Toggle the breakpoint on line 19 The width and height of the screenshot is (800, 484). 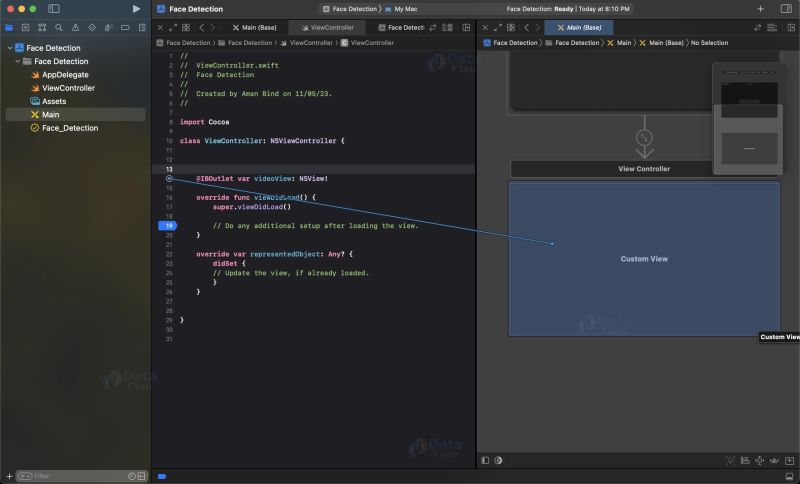pos(167,225)
